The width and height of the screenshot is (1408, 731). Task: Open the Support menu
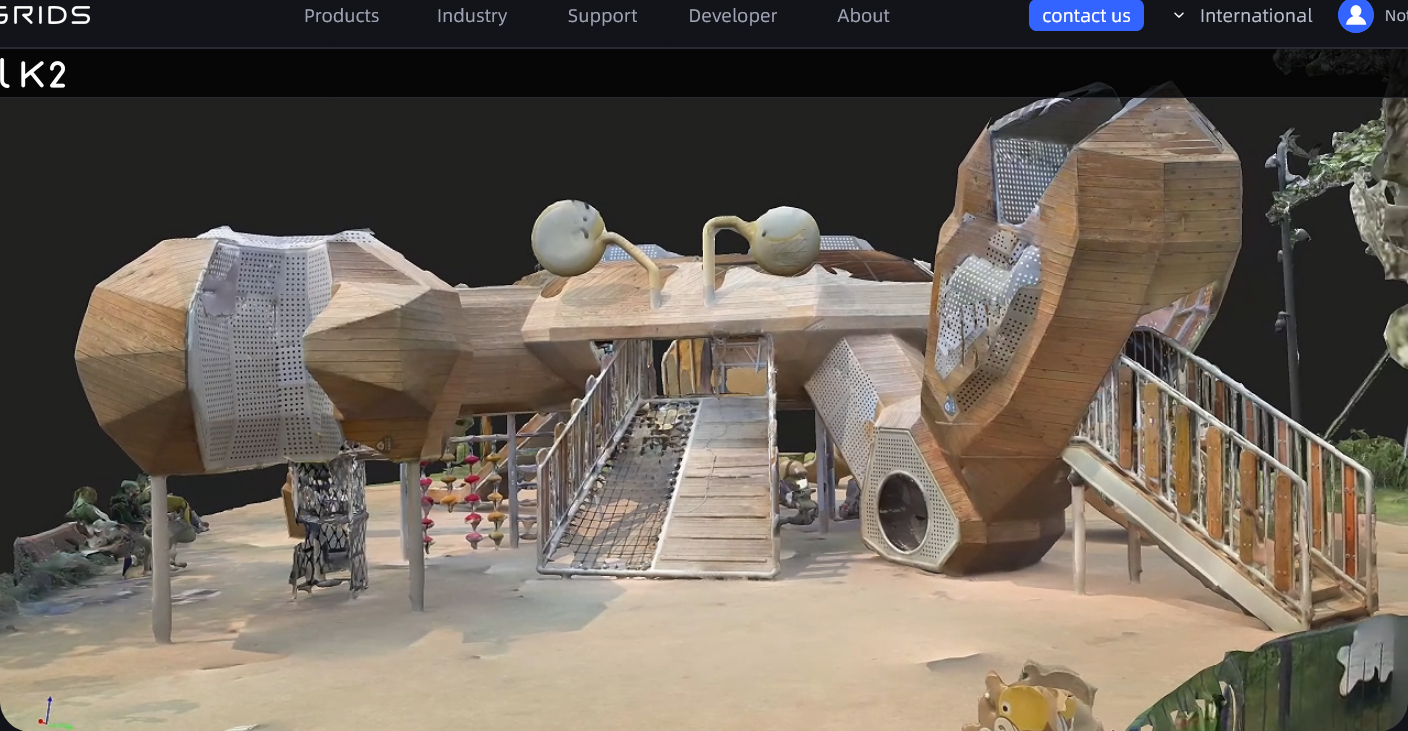pyautogui.click(x=602, y=16)
